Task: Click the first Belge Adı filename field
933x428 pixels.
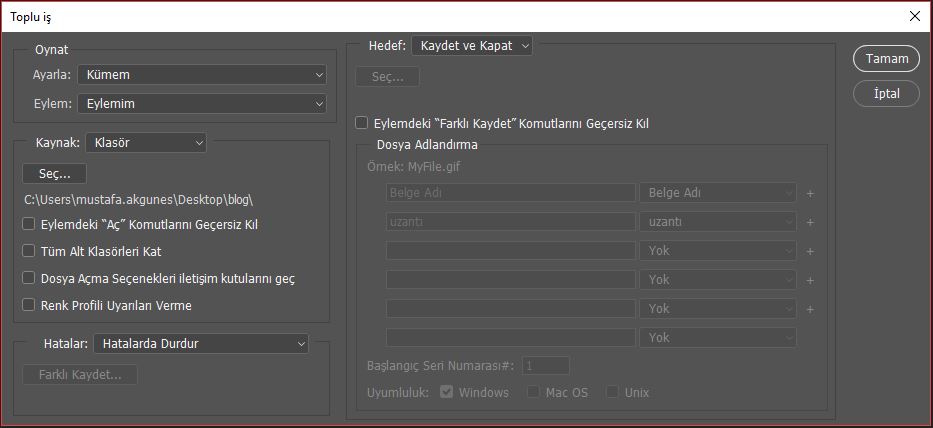Action: (510, 193)
